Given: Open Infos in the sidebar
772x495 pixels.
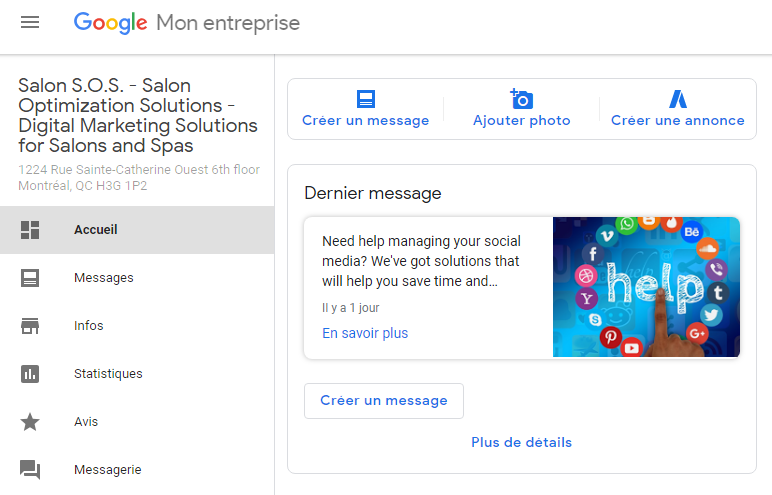Looking at the screenshot, I should point(137,326).
